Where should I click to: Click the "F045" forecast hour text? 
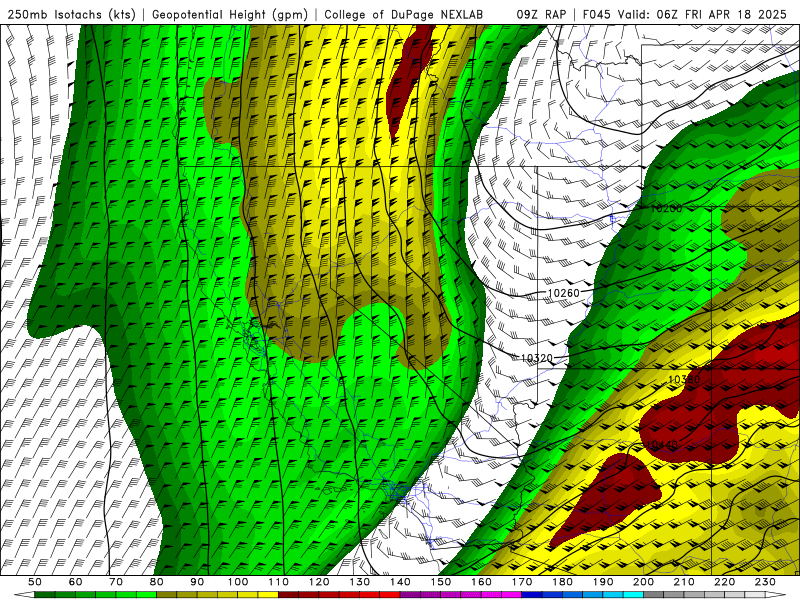597,14
